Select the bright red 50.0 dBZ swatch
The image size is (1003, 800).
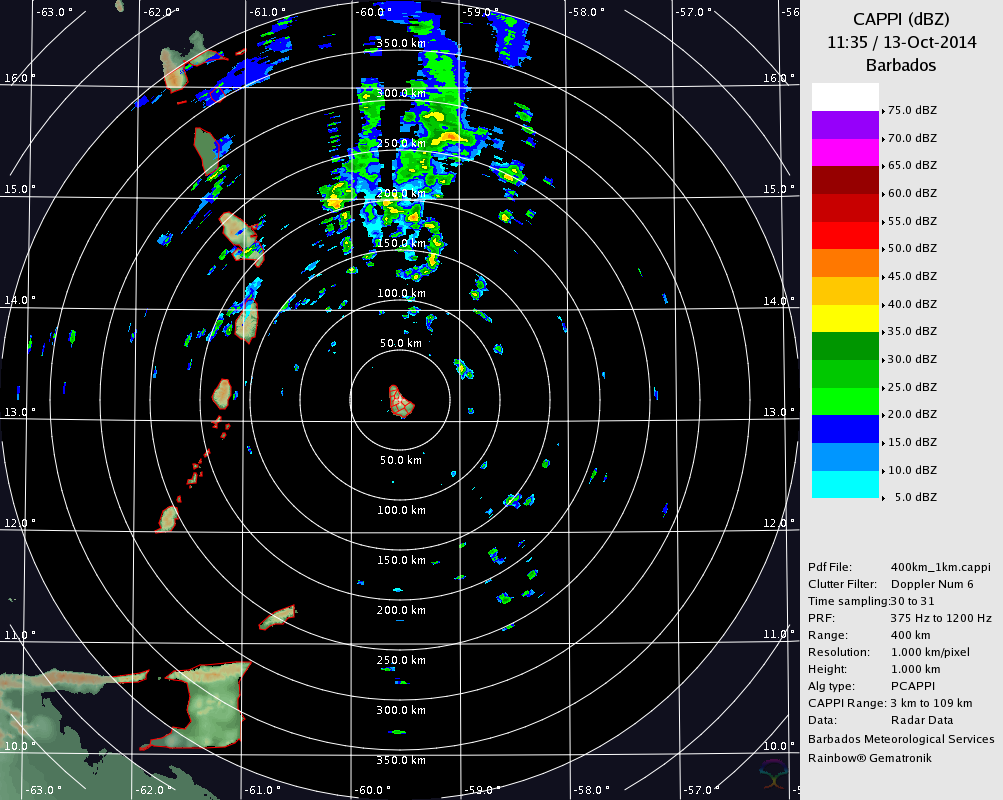(845, 235)
